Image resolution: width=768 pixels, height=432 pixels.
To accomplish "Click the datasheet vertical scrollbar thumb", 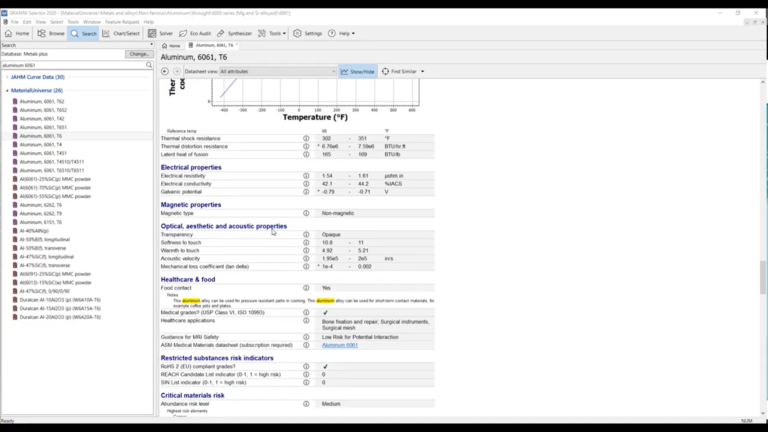I will (763, 277).
